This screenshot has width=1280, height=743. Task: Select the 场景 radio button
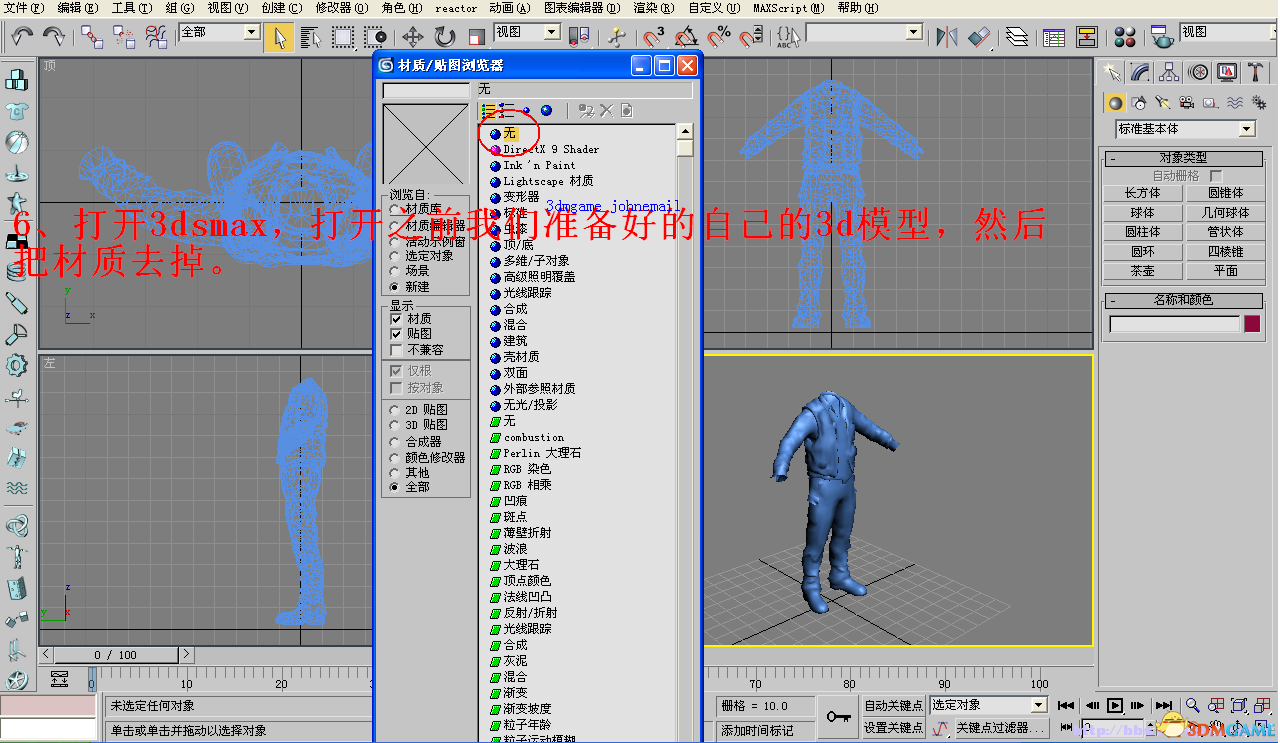pos(394,271)
